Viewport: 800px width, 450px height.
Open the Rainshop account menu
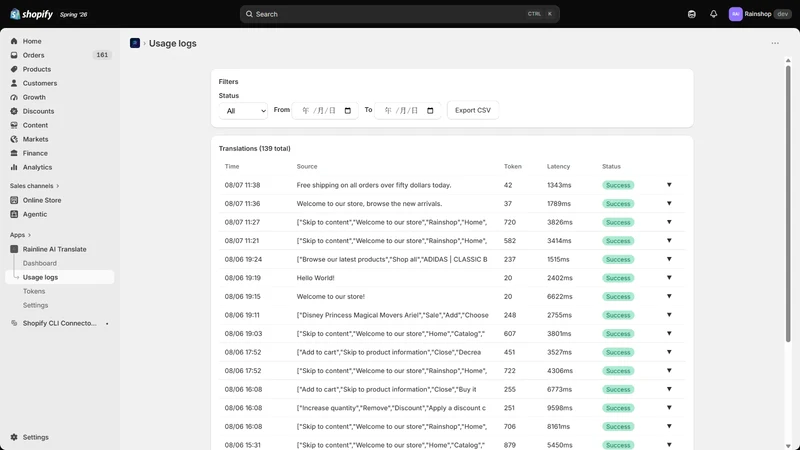[x=760, y=14]
